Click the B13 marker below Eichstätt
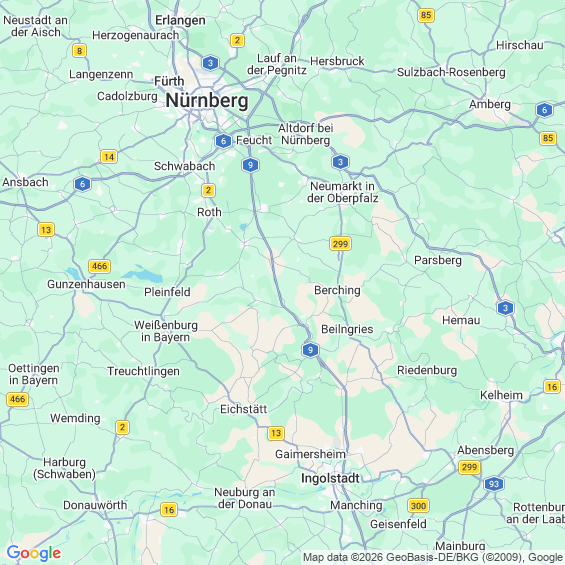This screenshot has height=565, width=565. pyautogui.click(x=276, y=433)
